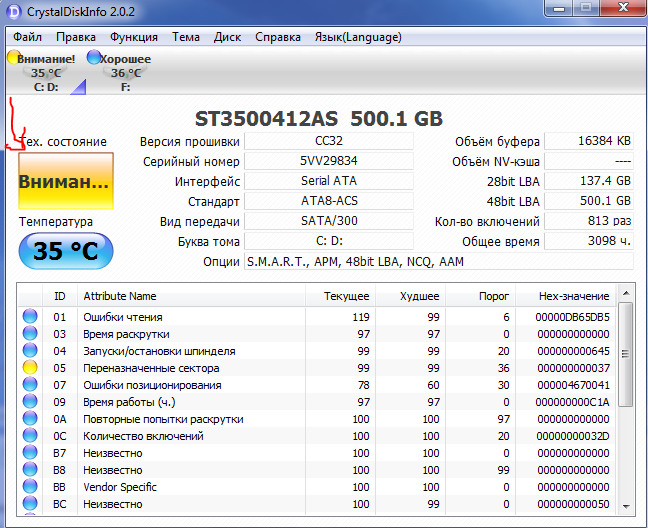The height and width of the screenshot is (528, 648).
Task: Open the Правка menu
Action: (x=76, y=37)
